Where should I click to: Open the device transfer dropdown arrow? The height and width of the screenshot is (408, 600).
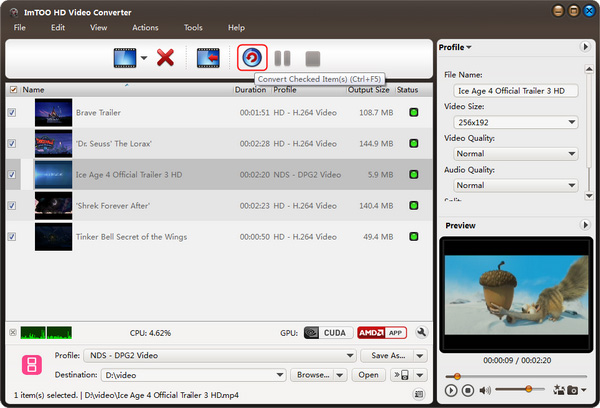420,375
